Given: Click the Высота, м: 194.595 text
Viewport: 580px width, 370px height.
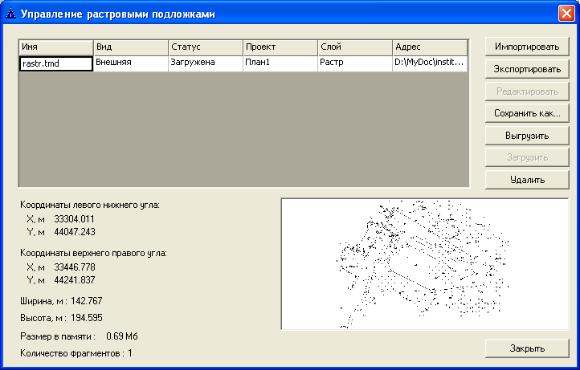Looking at the screenshot, I should coord(61,318).
